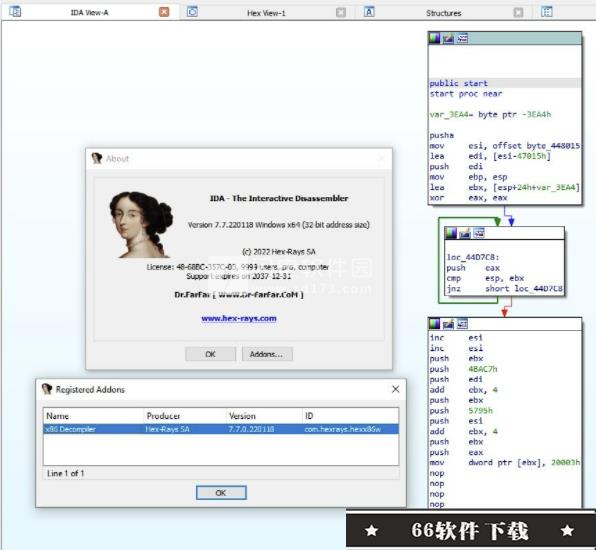Sort addons by the ID column
This screenshot has width=596, height=550.
point(350,416)
